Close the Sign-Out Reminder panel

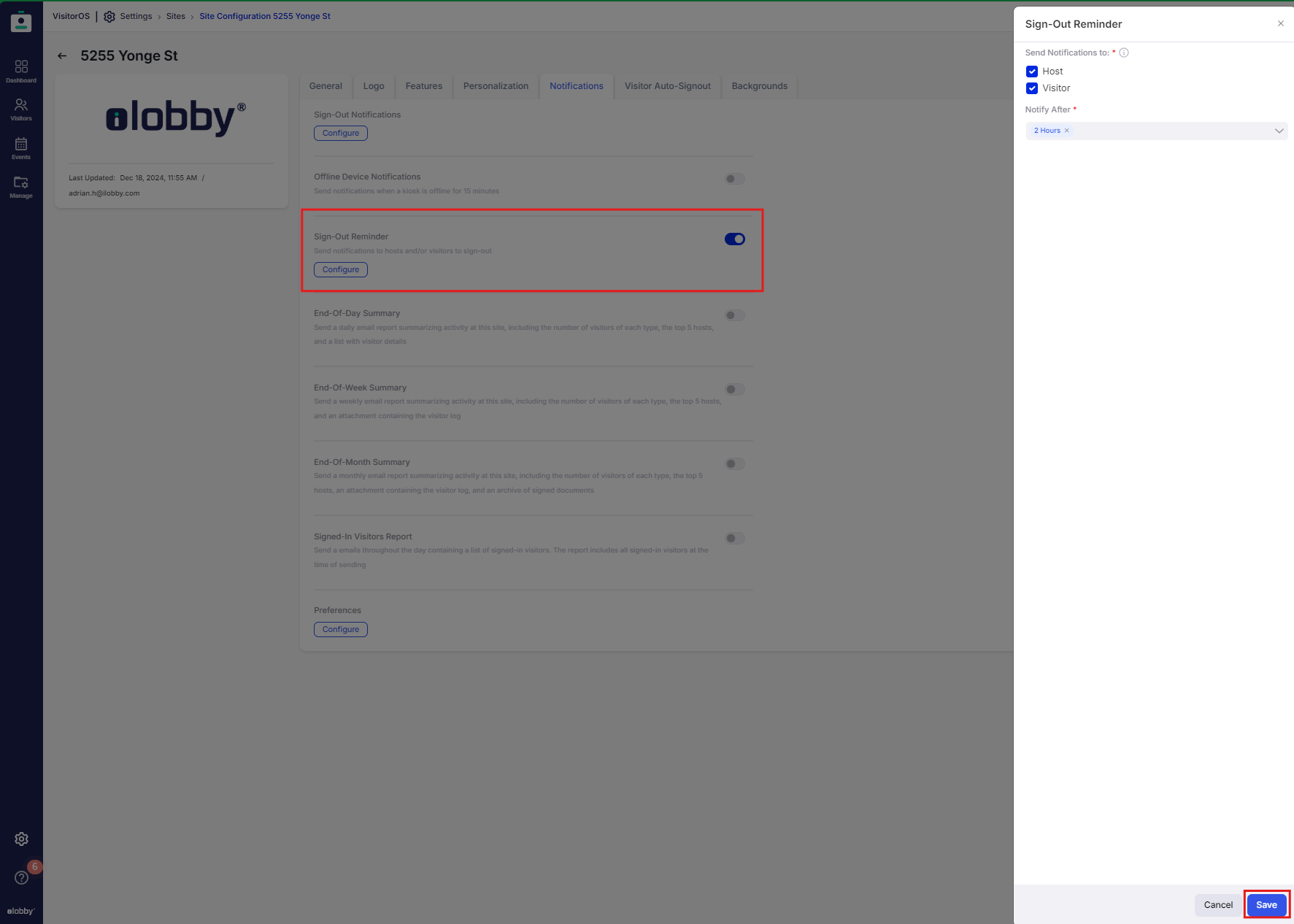click(1281, 23)
